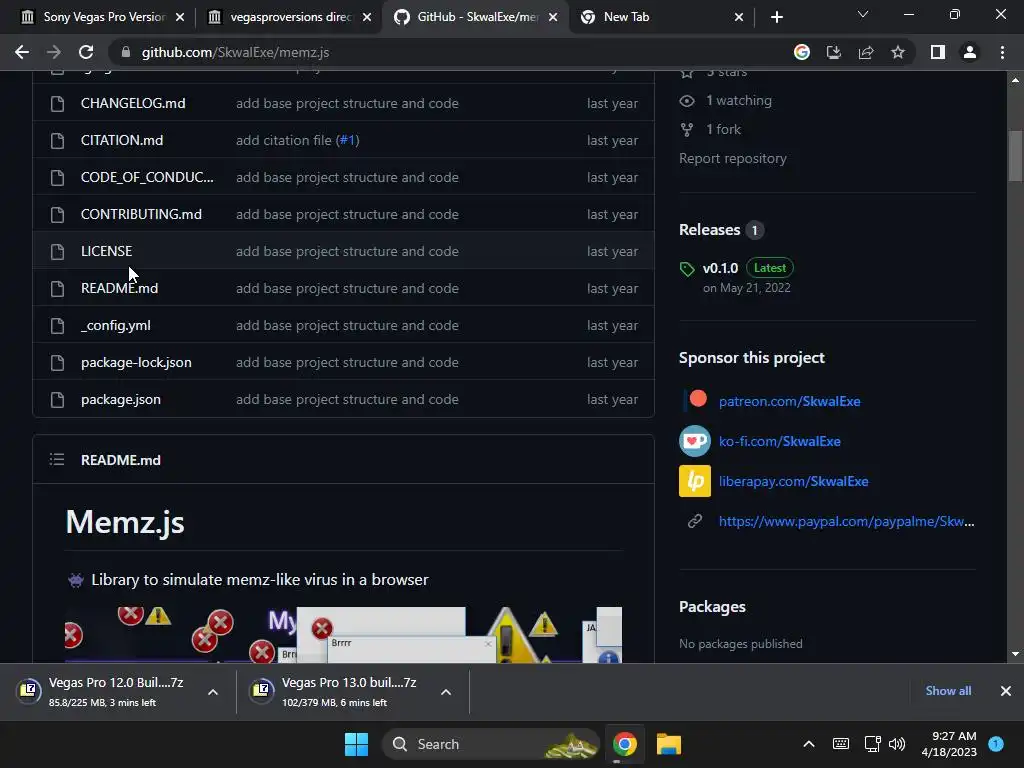Click the 1 watching eye icon
The width and height of the screenshot is (1024, 768).
(x=686, y=101)
